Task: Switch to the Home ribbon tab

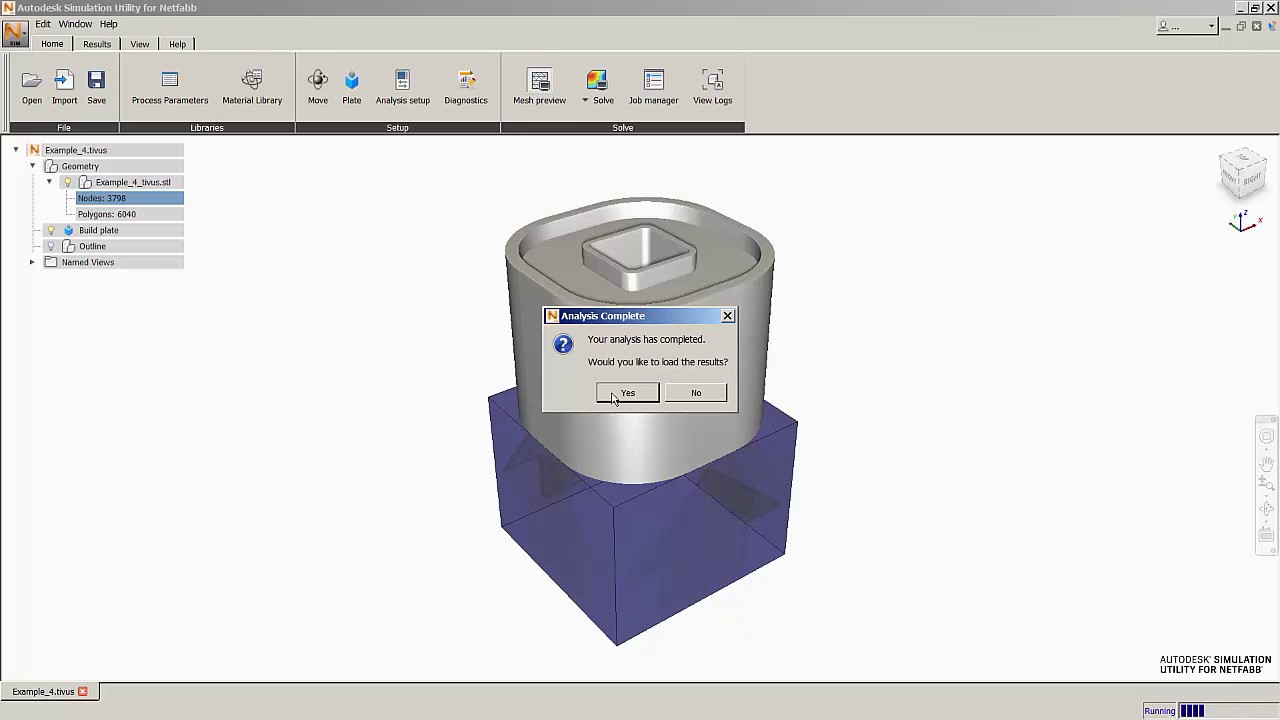Action: coord(52,44)
